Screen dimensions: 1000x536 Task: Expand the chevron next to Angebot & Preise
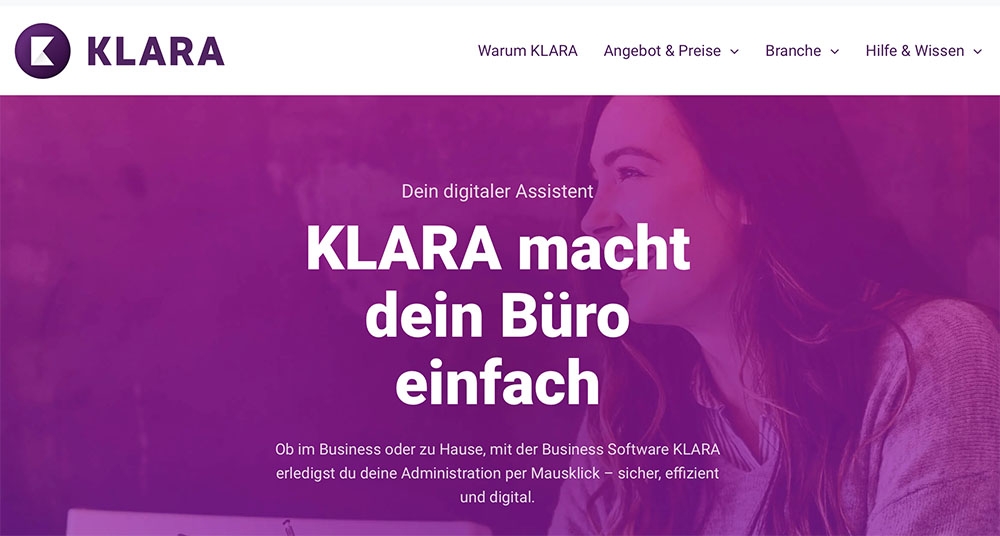point(734,52)
